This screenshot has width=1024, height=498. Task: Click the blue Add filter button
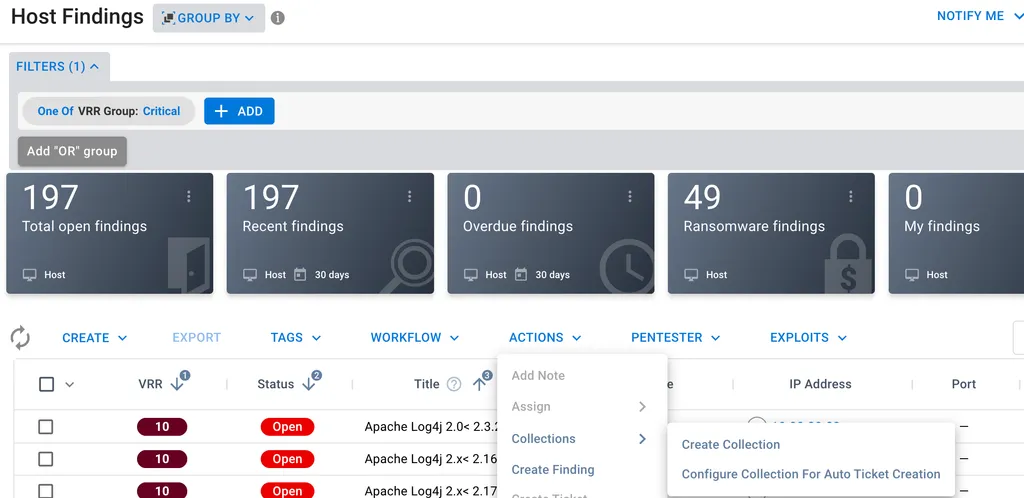pos(239,111)
